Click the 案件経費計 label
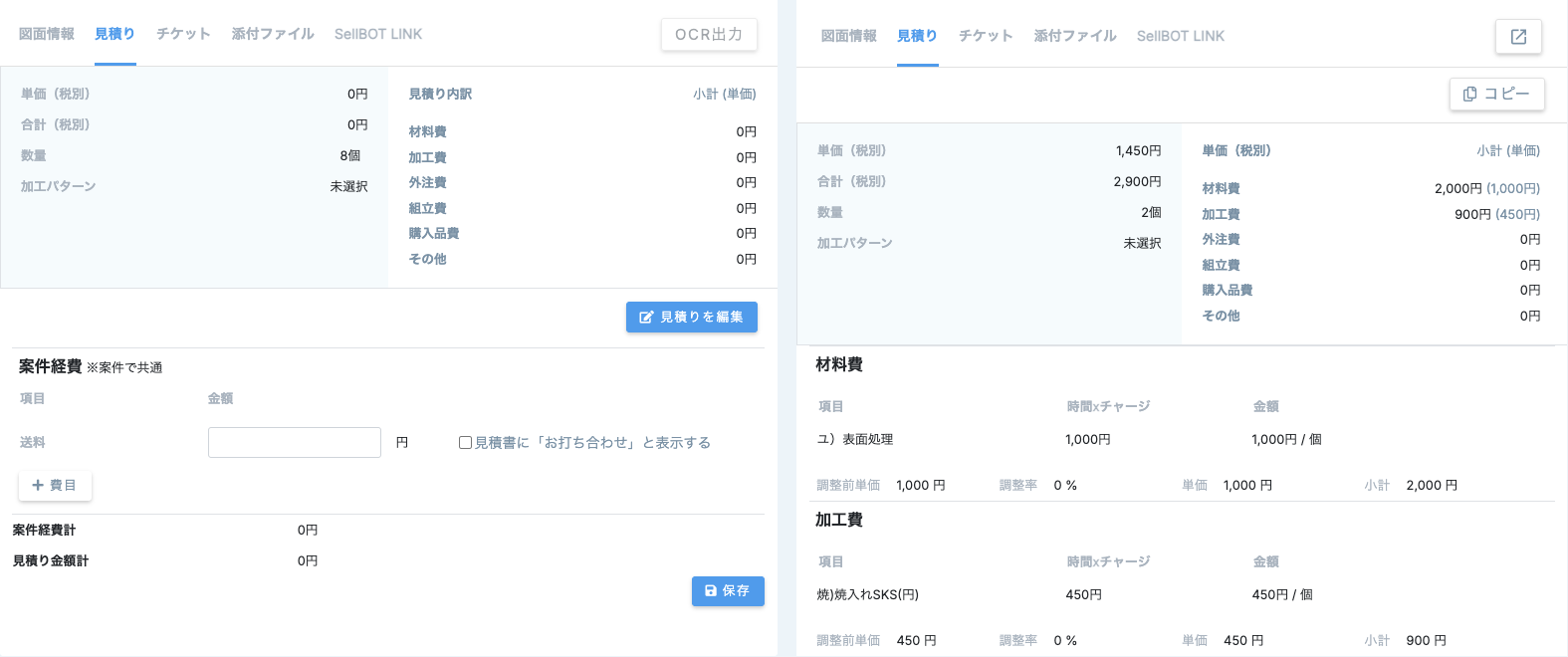 coord(44,530)
